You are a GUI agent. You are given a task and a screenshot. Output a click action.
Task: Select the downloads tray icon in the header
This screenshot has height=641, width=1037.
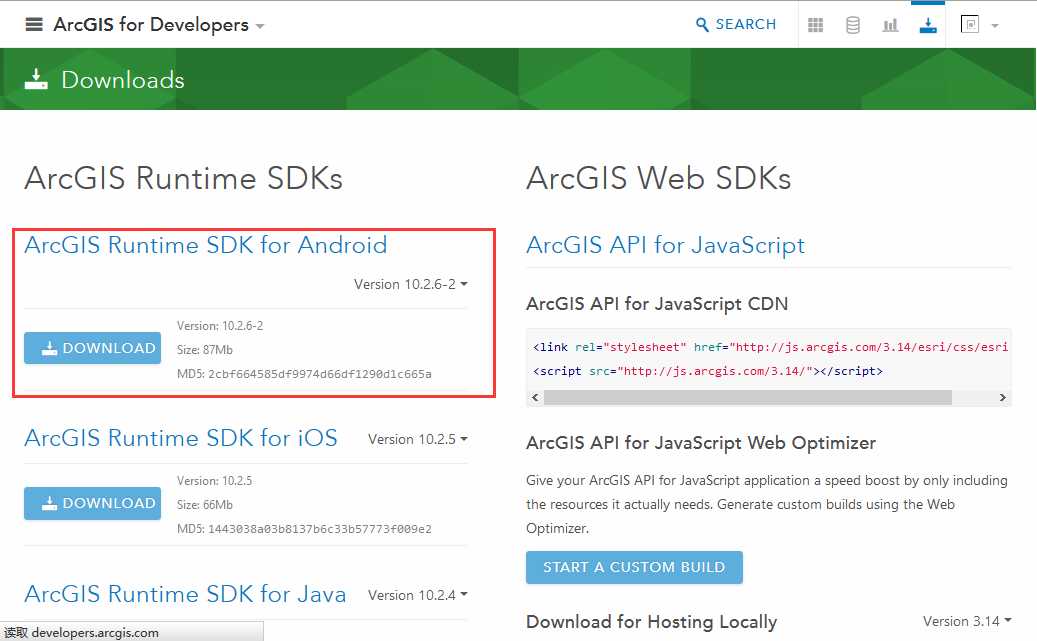[928, 25]
